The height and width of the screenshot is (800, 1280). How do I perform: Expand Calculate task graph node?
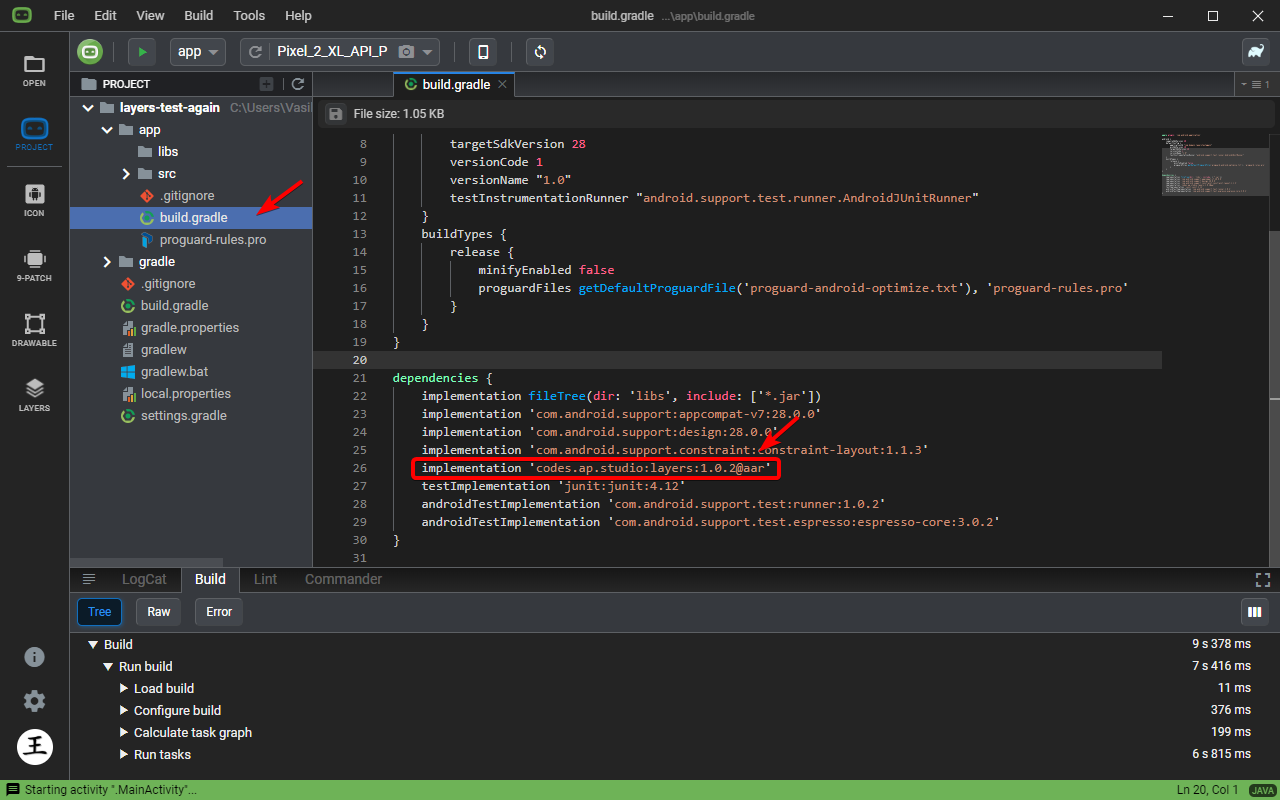[124, 733]
